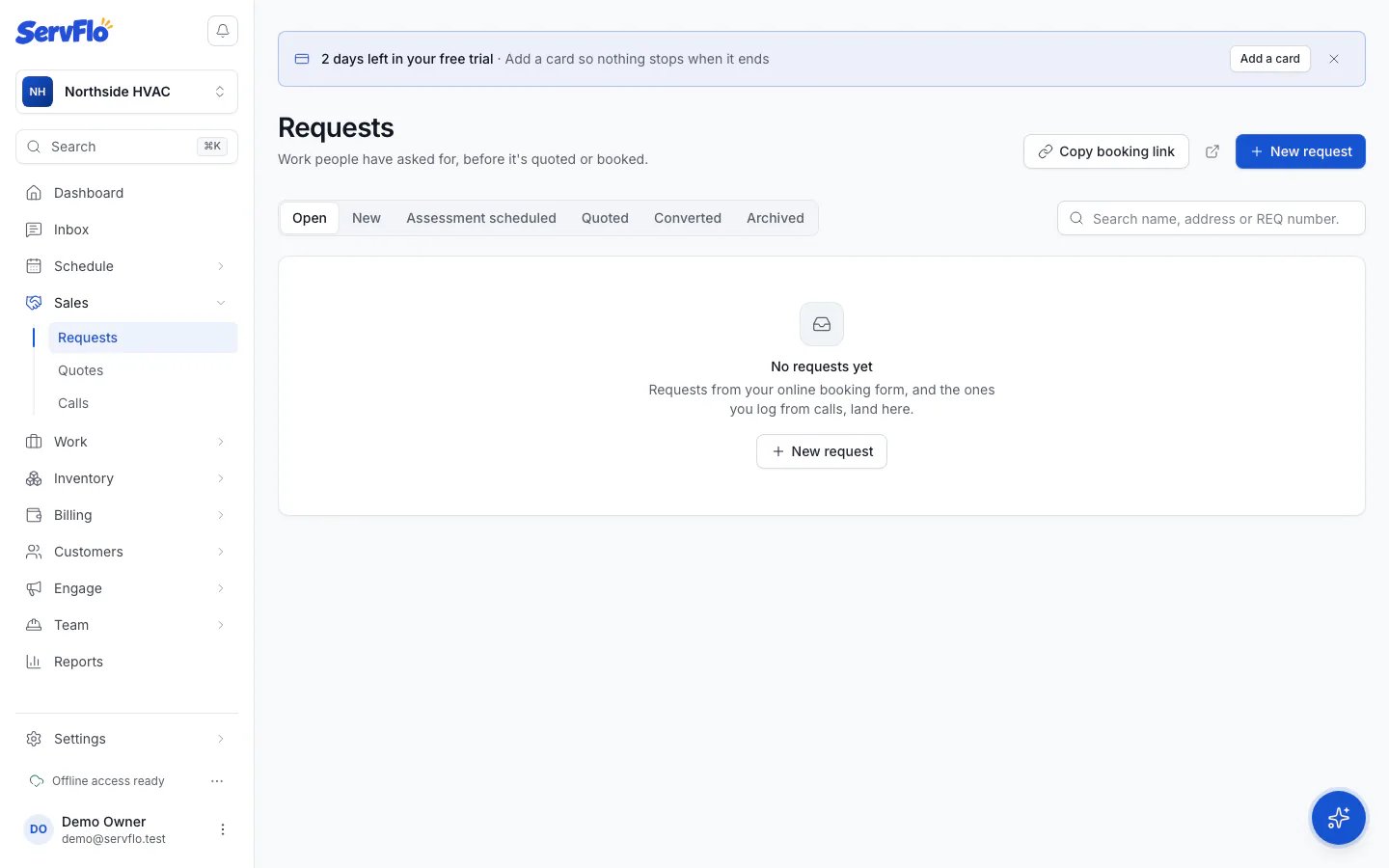Click the Work briefcase icon
The image size is (1389, 868).
coord(34,442)
